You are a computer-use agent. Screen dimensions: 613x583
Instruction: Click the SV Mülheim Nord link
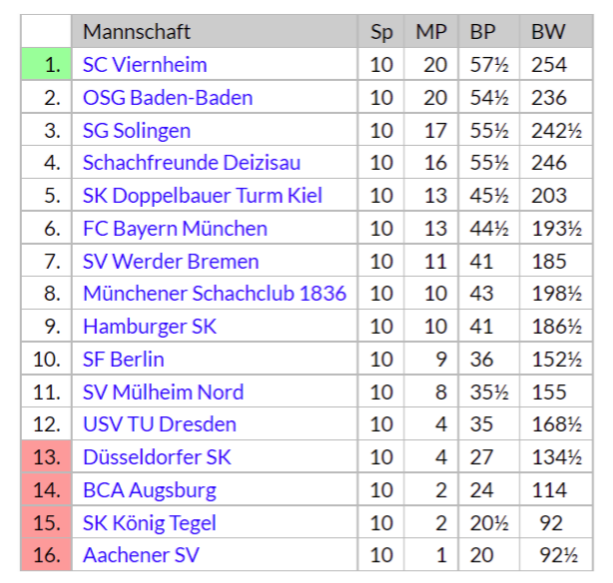click(x=163, y=392)
